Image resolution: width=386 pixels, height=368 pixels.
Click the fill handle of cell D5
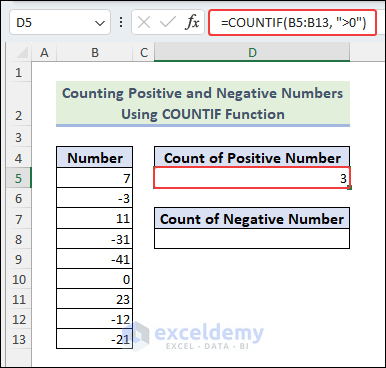[x=349, y=188]
